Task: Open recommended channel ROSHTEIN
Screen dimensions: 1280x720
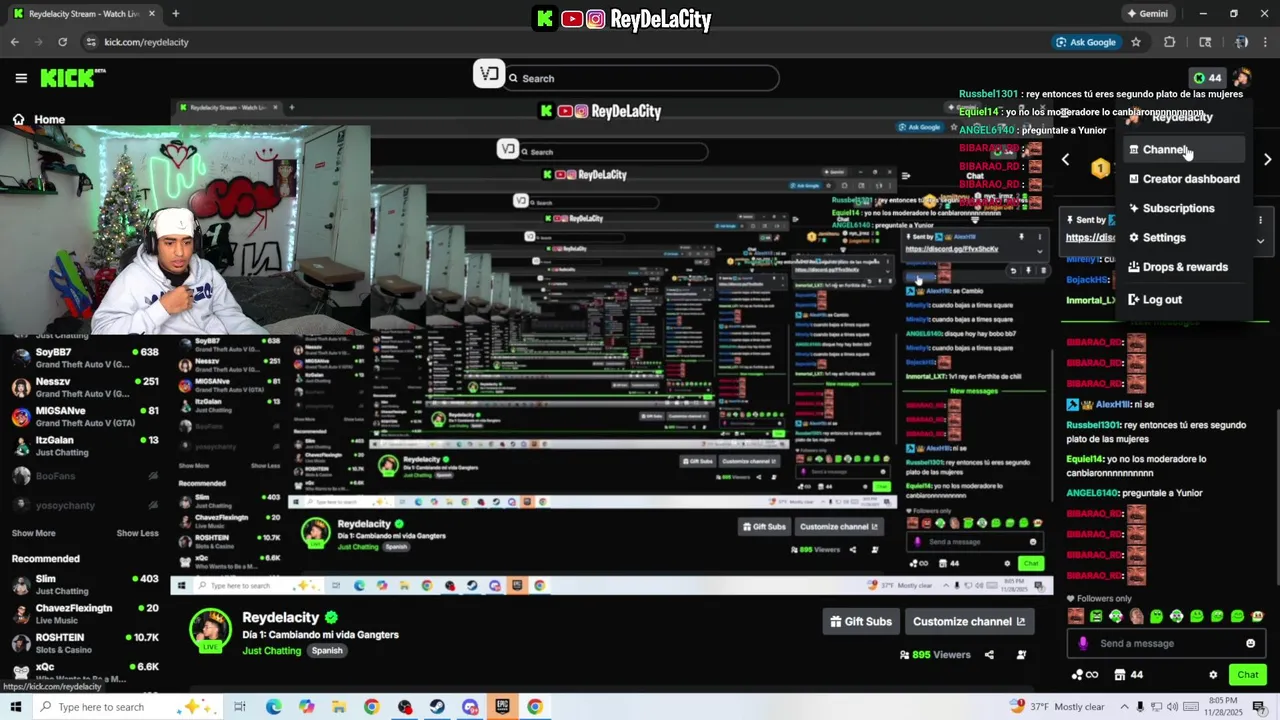Action: 85,643
